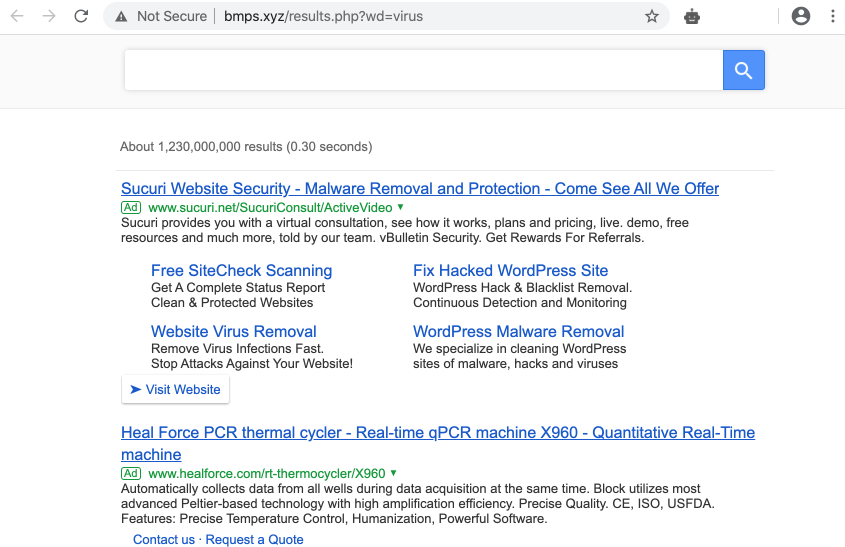
Task: Click the Not Secure warning icon
Action: pyautogui.click(x=121, y=16)
